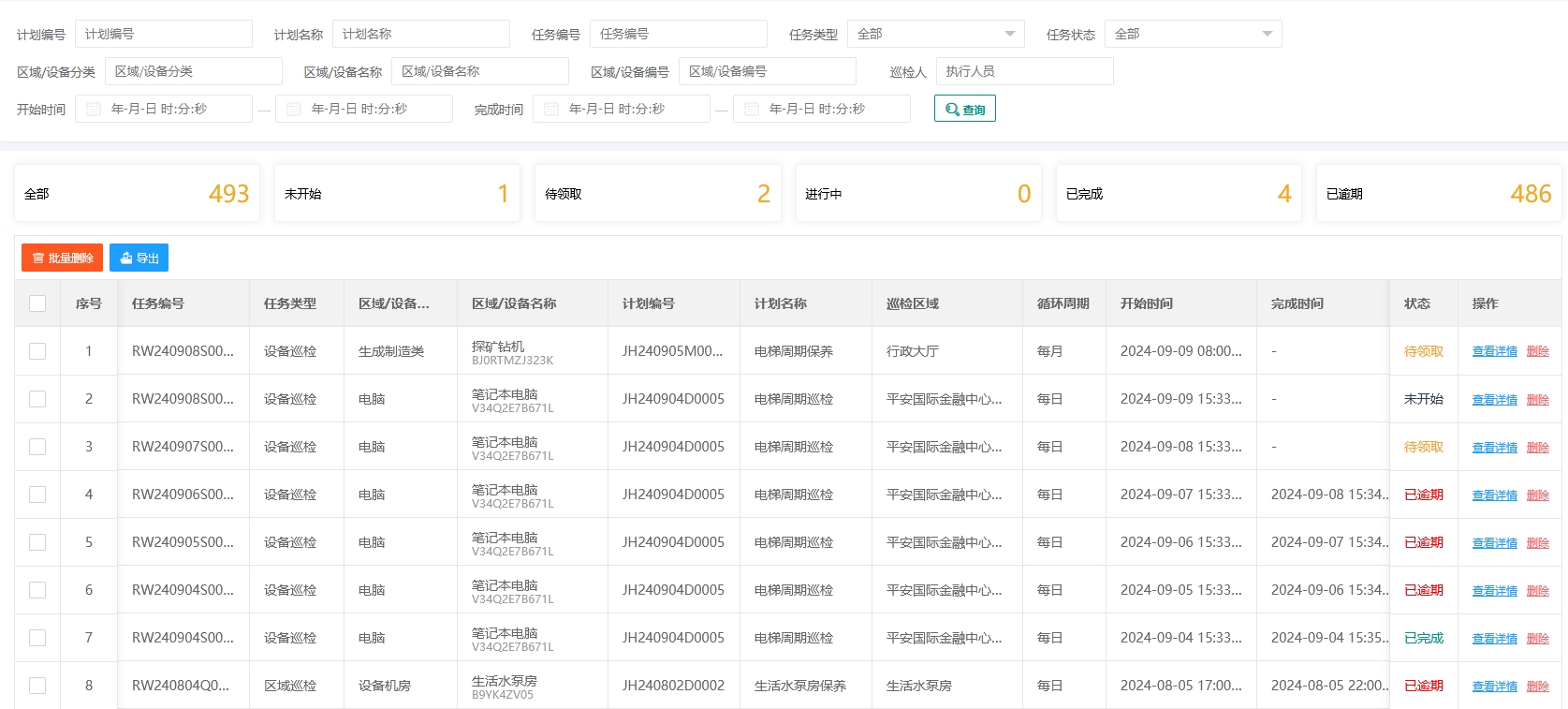Select the 全部 493 status card

(x=137, y=193)
